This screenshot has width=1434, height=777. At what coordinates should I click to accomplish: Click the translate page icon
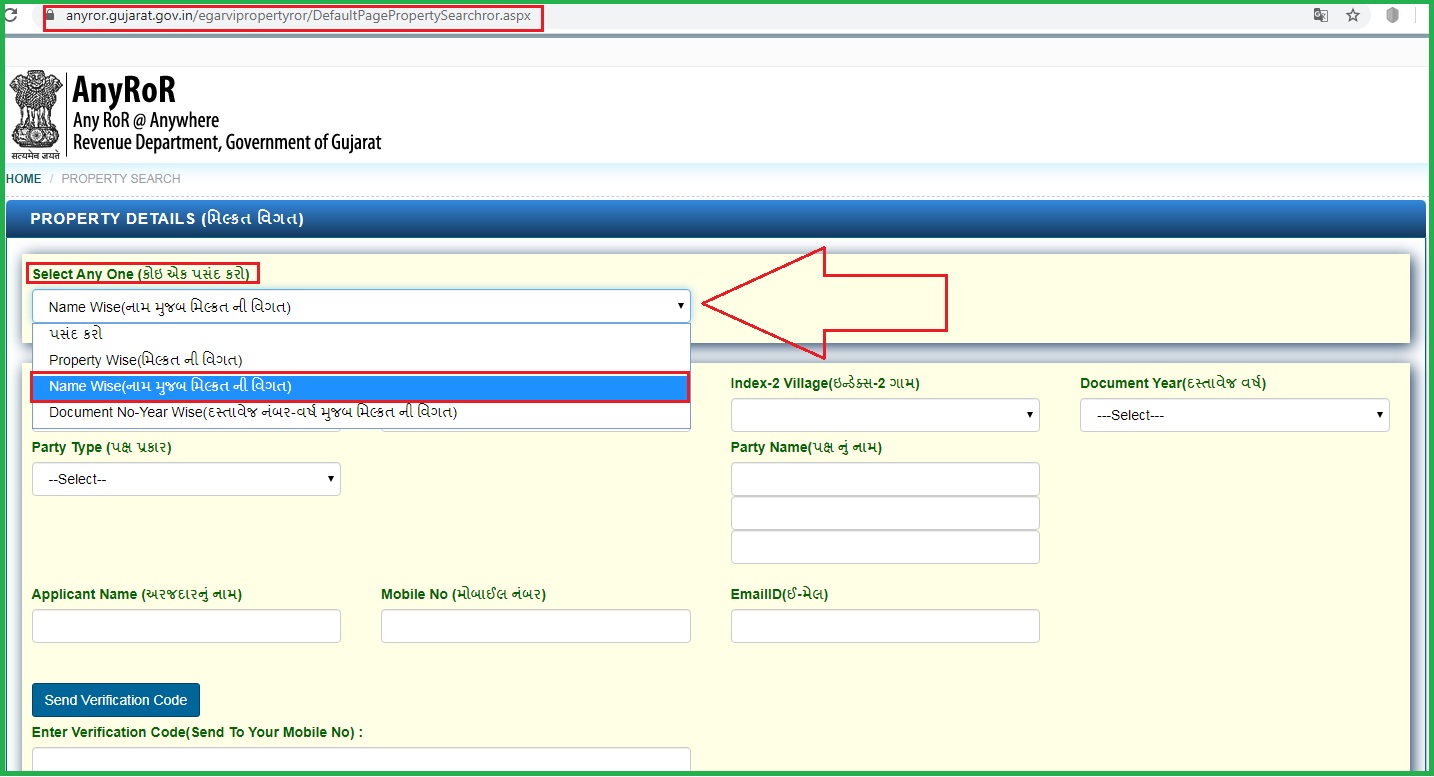[1321, 16]
